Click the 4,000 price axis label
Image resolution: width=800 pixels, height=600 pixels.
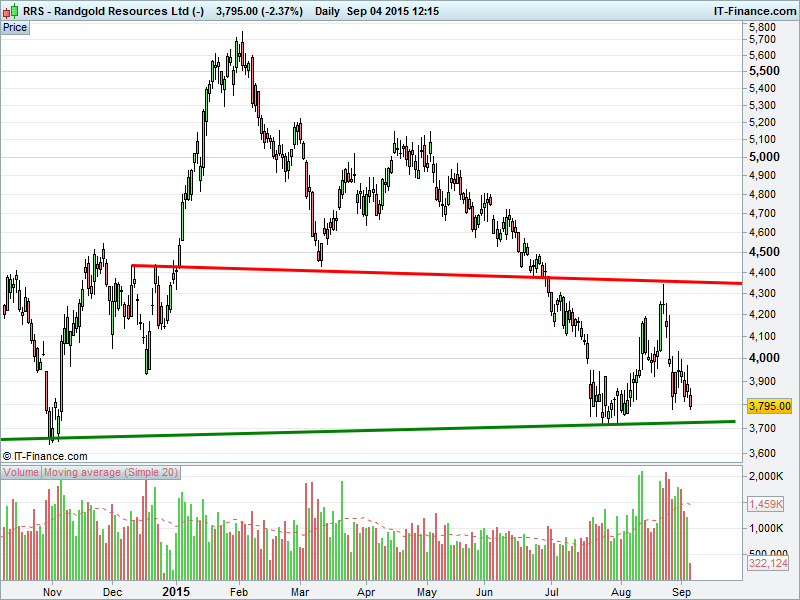pyautogui.click(x=764, y=358)
